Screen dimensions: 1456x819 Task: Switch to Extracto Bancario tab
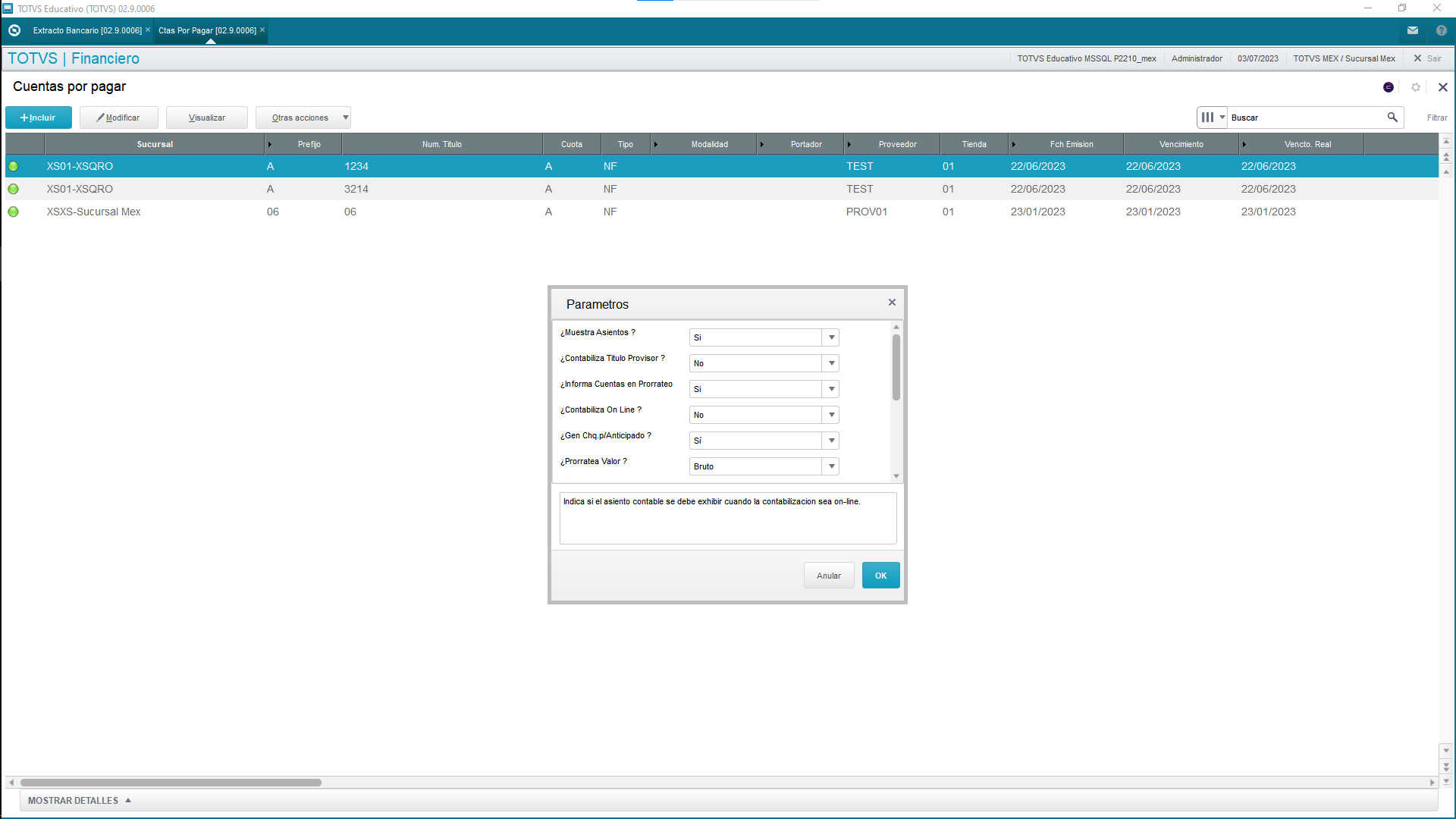pyautogui.click(x=87, y=30)
